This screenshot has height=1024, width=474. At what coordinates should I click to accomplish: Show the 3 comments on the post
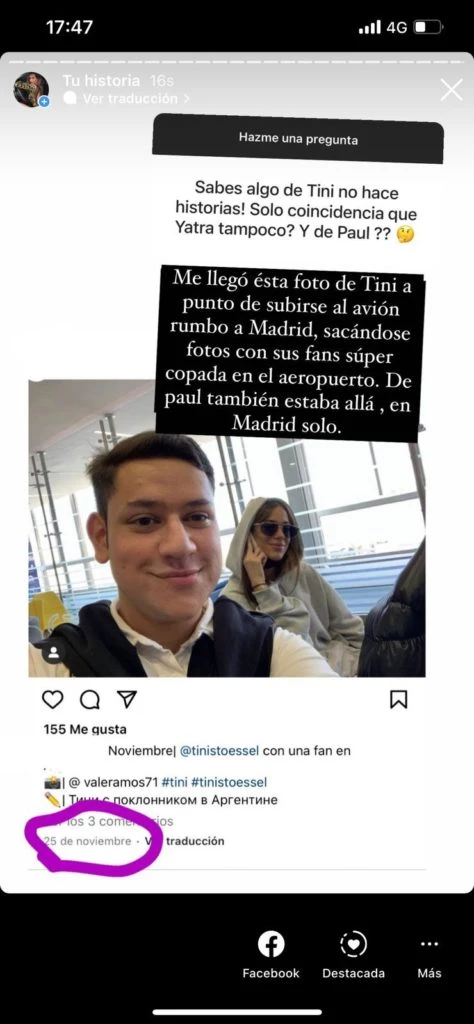tap(108, 821)
